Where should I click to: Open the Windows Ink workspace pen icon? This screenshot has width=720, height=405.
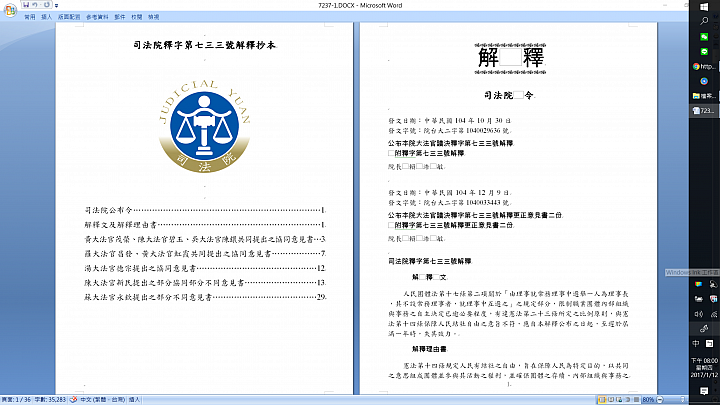click(704, 329)
